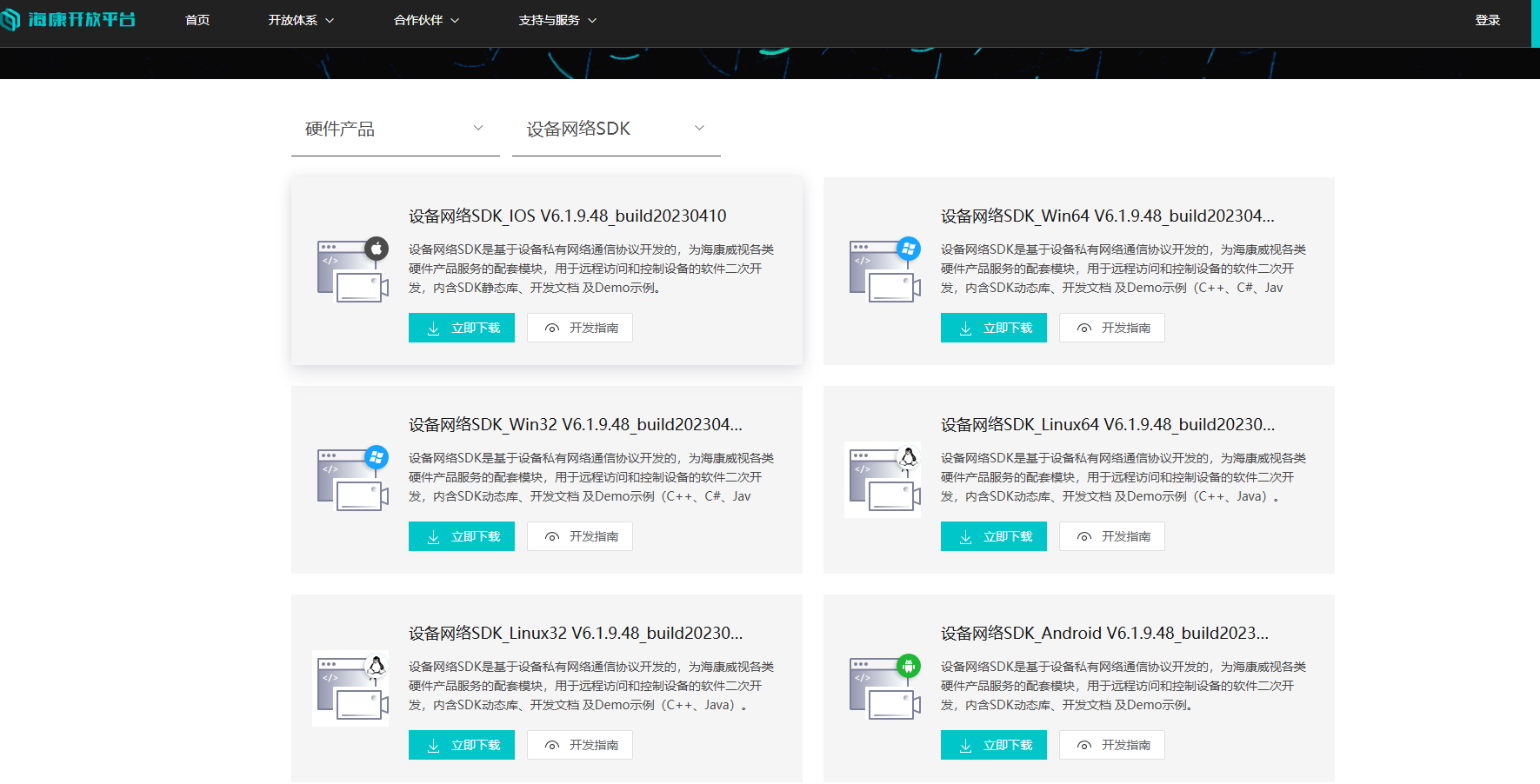Screen dimensions: 1540x784
Task: Open the 设备网络SDK type dropdown
Action: [x=617, y=130]
